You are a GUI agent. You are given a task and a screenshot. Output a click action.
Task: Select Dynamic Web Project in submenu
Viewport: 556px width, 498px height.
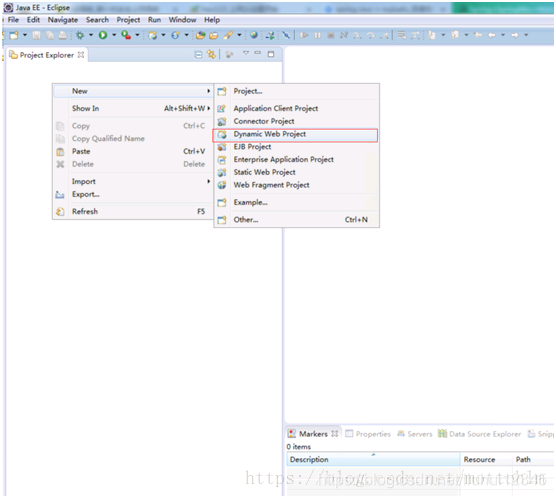295,134
